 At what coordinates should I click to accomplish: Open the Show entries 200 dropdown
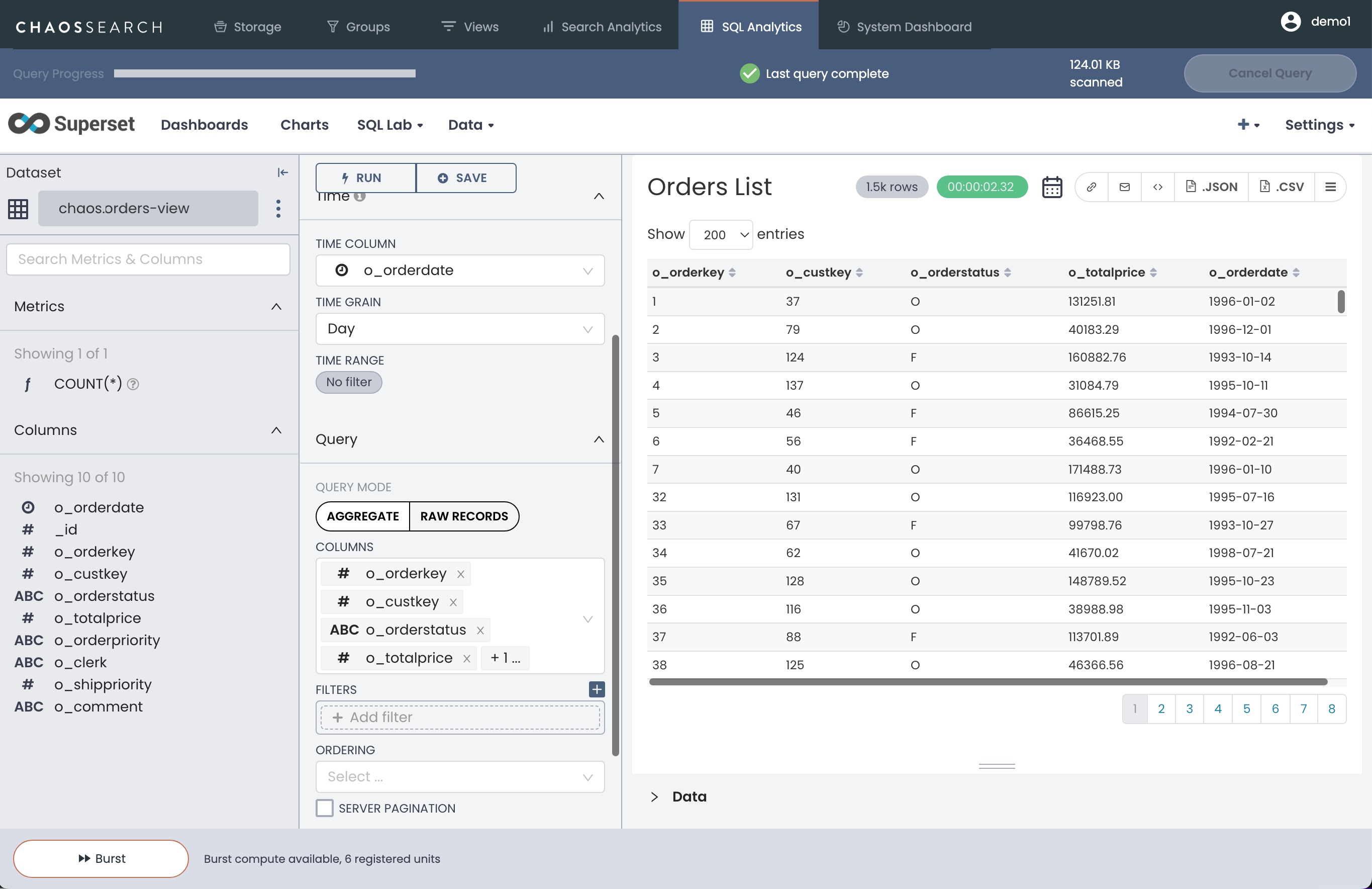[720, 235]
